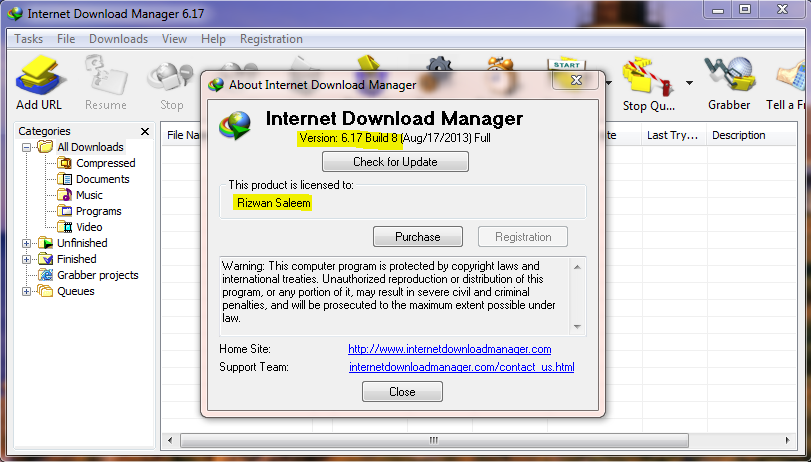Collapse the All Downloads tree node
This screenshot has height=462, width=811.
[26, 147]
